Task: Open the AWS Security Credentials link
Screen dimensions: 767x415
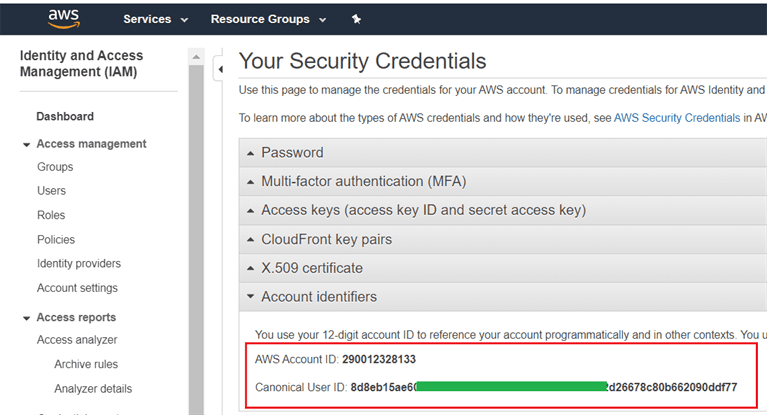Action: pos(676,117)
